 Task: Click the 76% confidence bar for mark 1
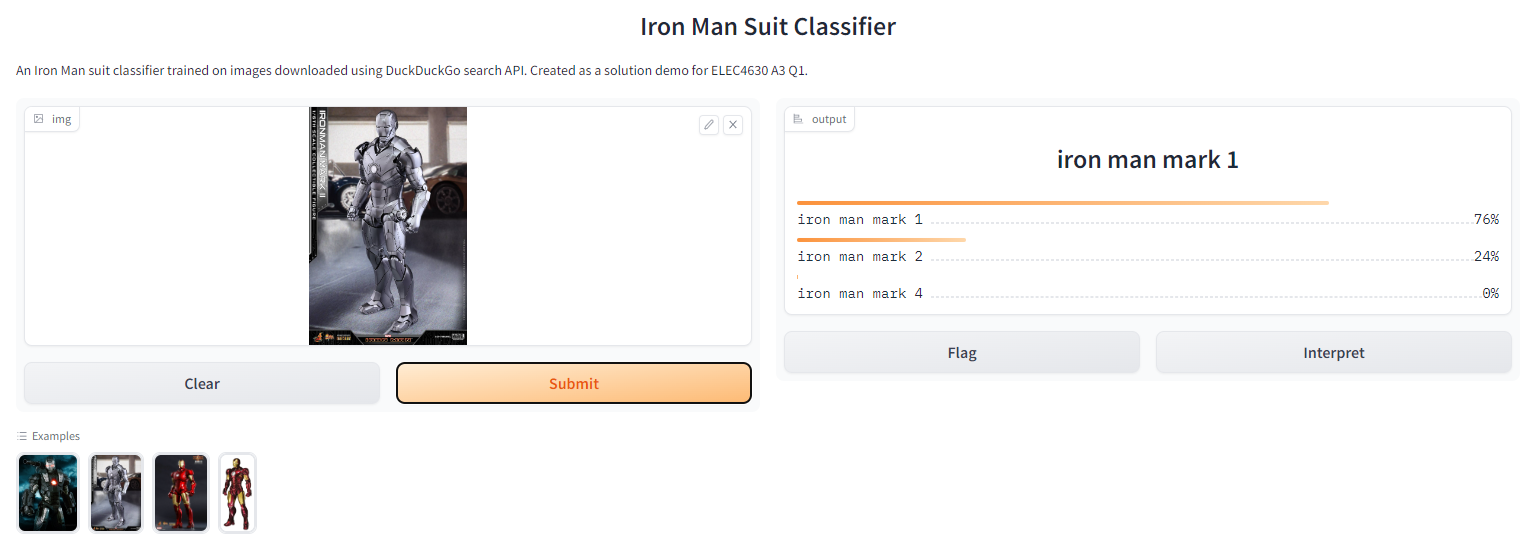point(1062,203)
